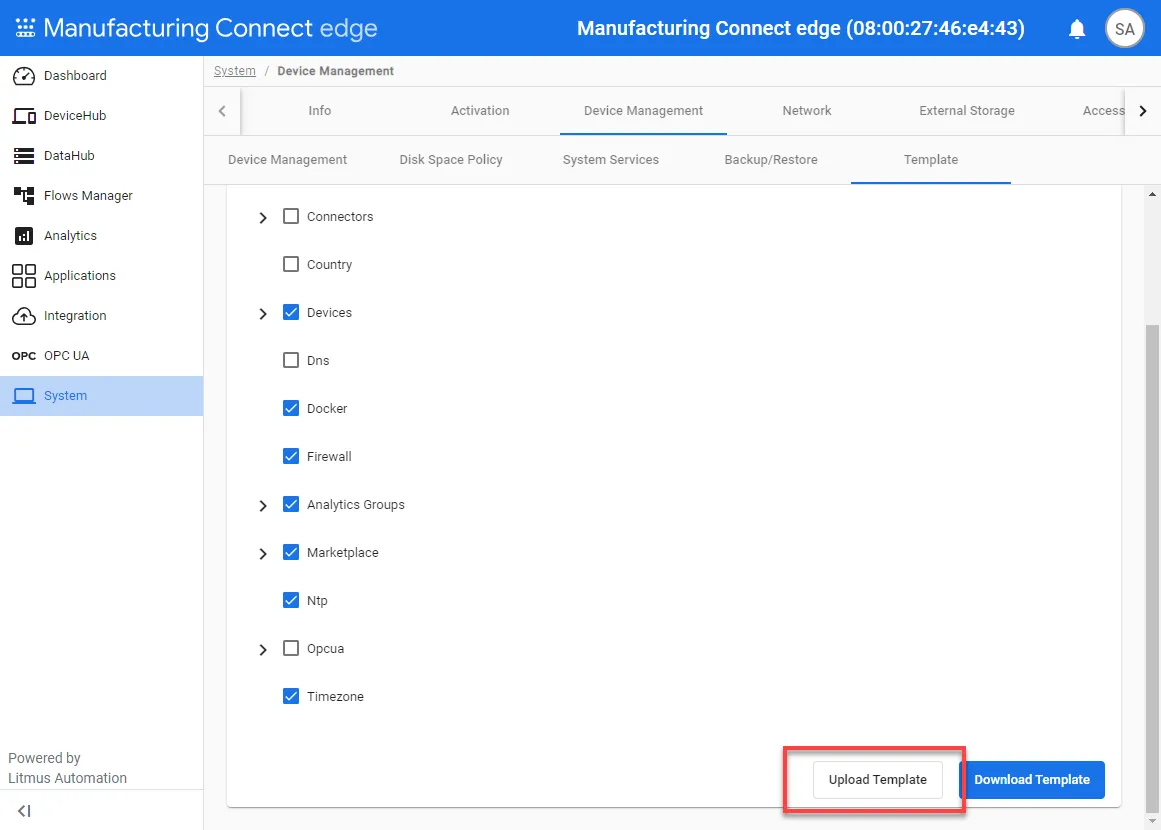The height and width of the screenshot is (830, 1161).
Task: Select the System Services subtab
Action: (611, 159)
